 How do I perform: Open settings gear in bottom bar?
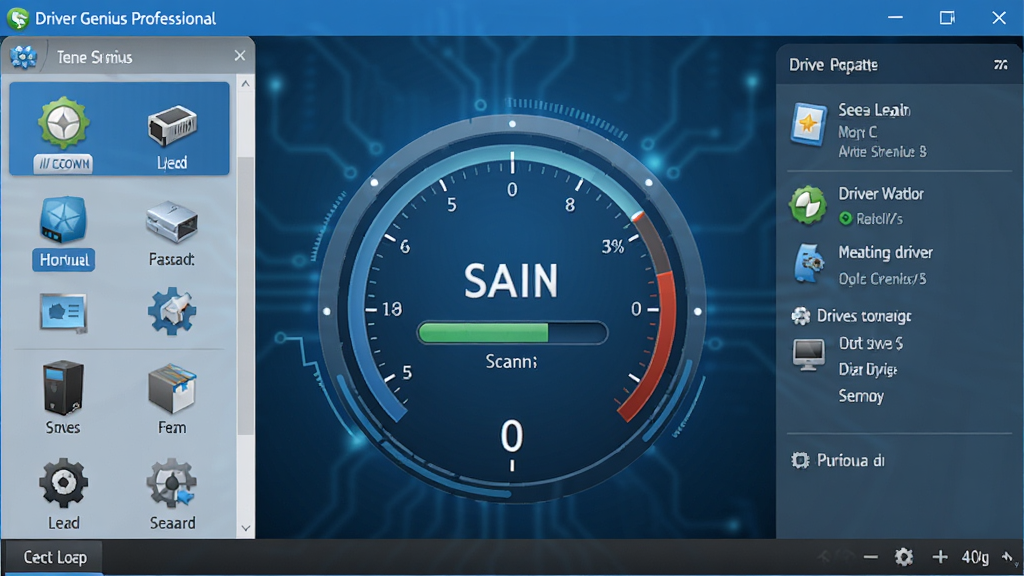(904, 557)
